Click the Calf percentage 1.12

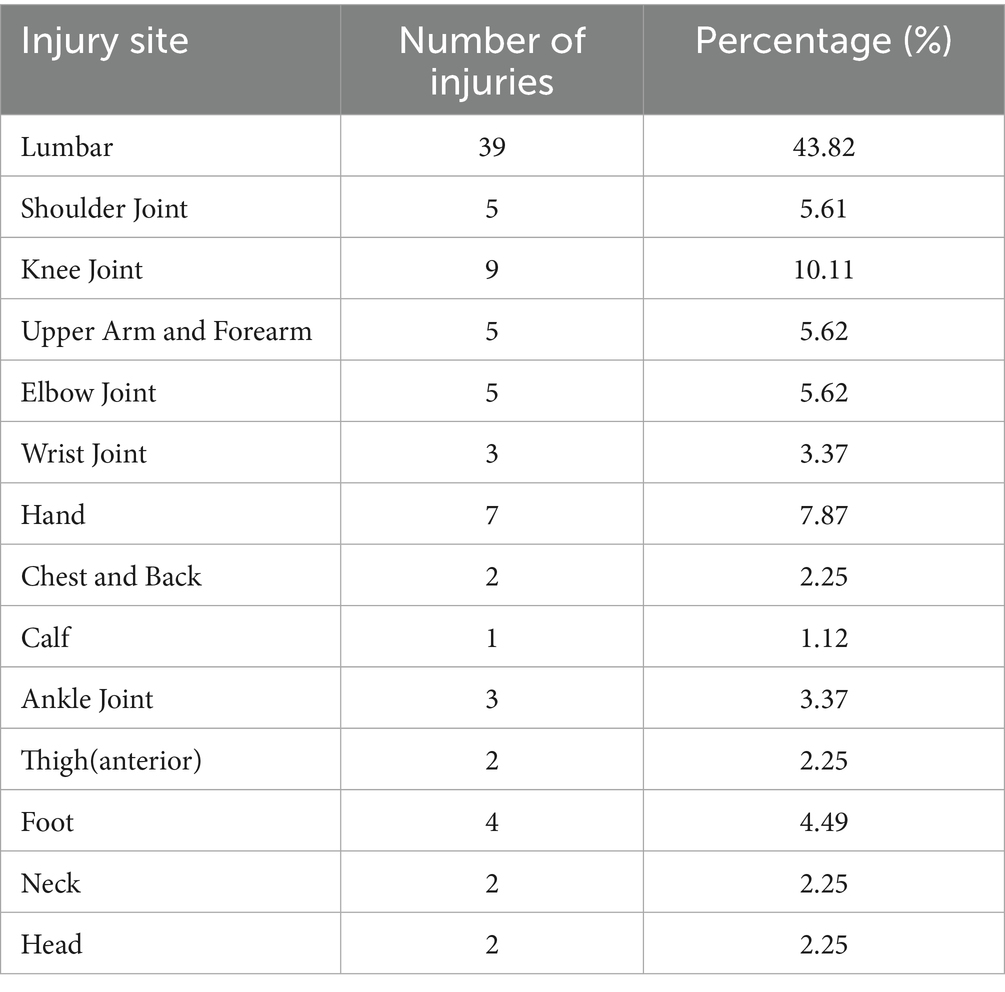(x=823, y=638)
